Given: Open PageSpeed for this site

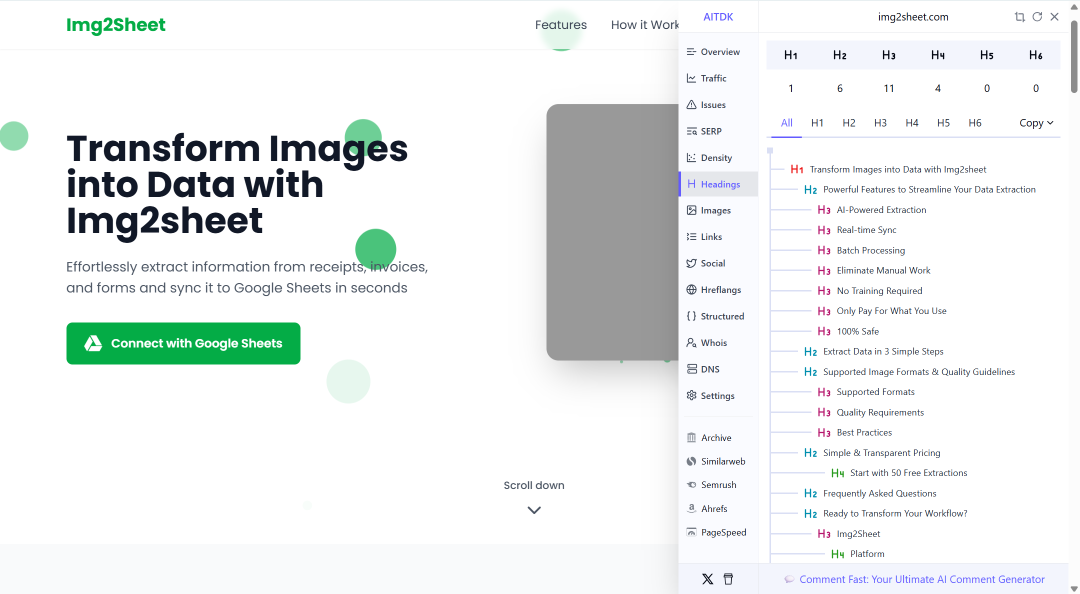Looking at the screenshot, I should [718, 532].
